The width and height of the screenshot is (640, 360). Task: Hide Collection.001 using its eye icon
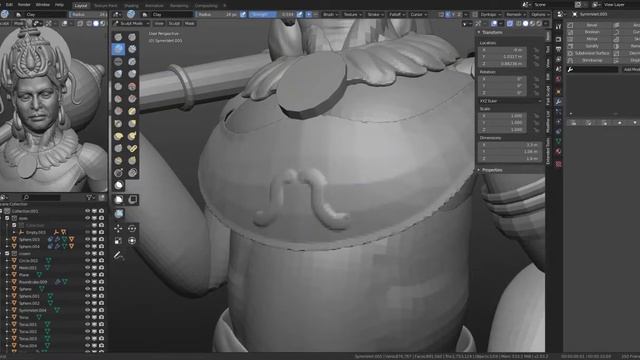pyautogui.click(x=87, y=211)
